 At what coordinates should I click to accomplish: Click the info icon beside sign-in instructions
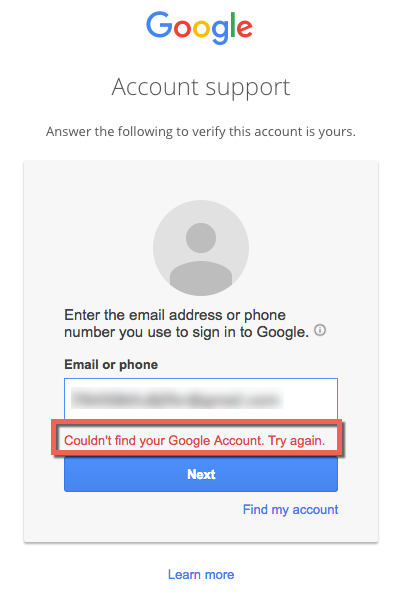tap(320, 330)
